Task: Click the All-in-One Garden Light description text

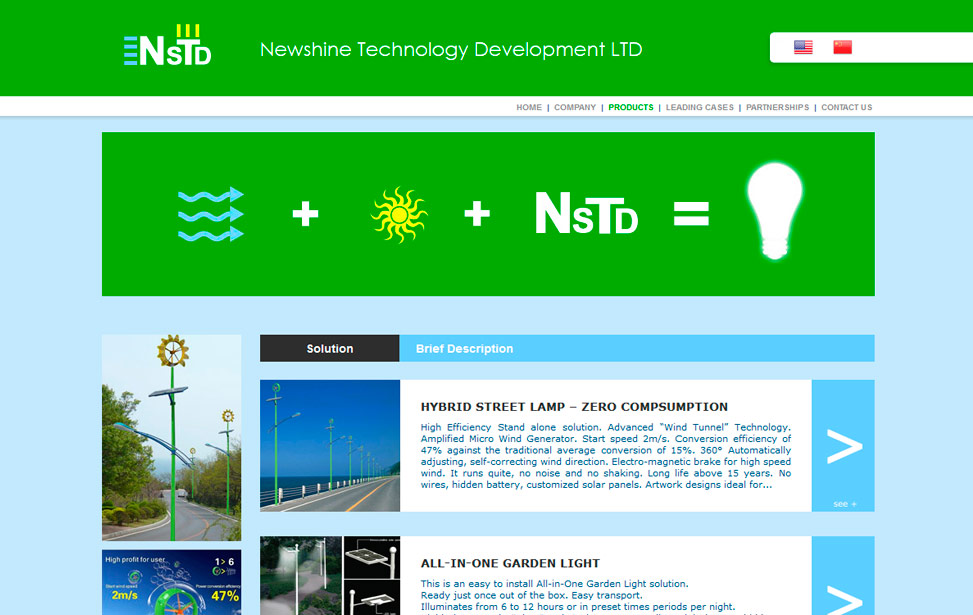Action: coord(593,596)
